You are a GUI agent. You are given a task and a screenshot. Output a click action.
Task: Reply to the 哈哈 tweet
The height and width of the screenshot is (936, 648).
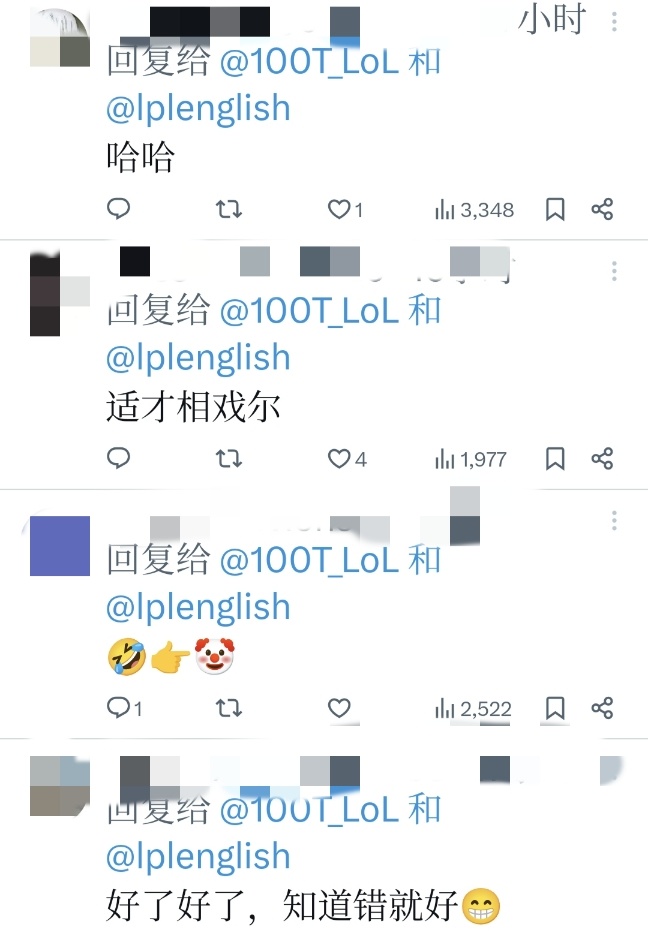[118, 209]
